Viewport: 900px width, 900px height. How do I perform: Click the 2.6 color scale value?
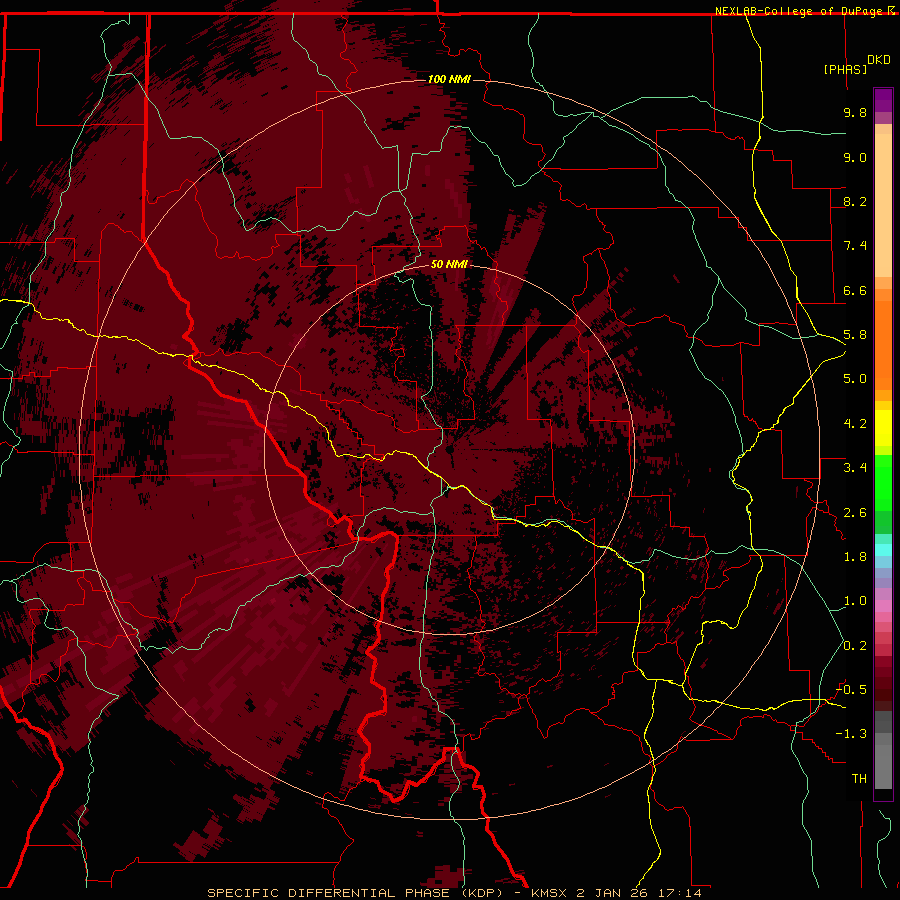click(x=855, y=513)
